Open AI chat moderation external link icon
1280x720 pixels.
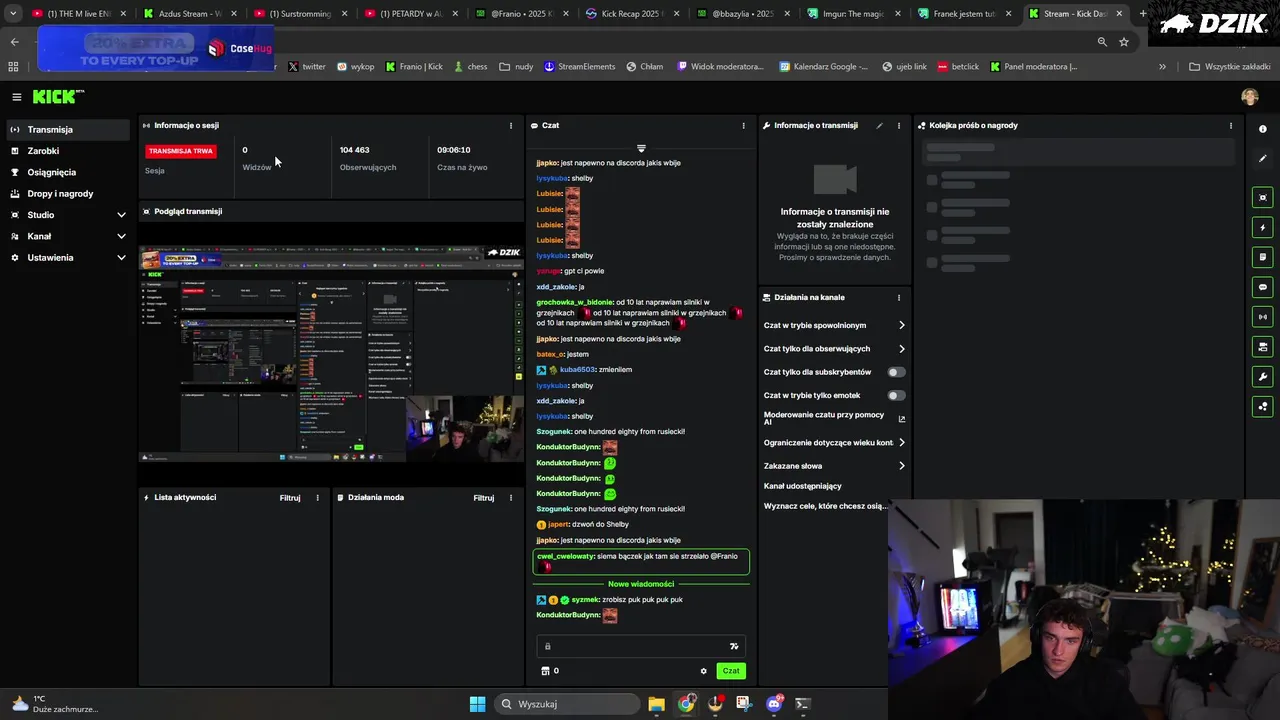pos(901,419)
